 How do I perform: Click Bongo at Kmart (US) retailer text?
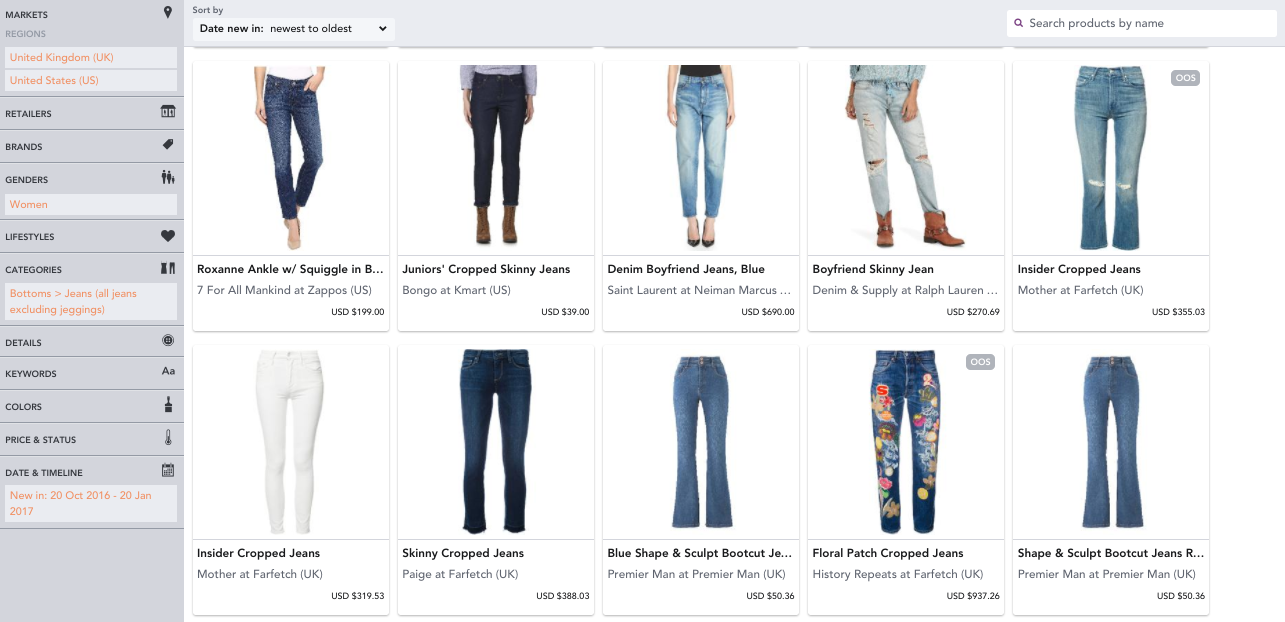(456, 290)
